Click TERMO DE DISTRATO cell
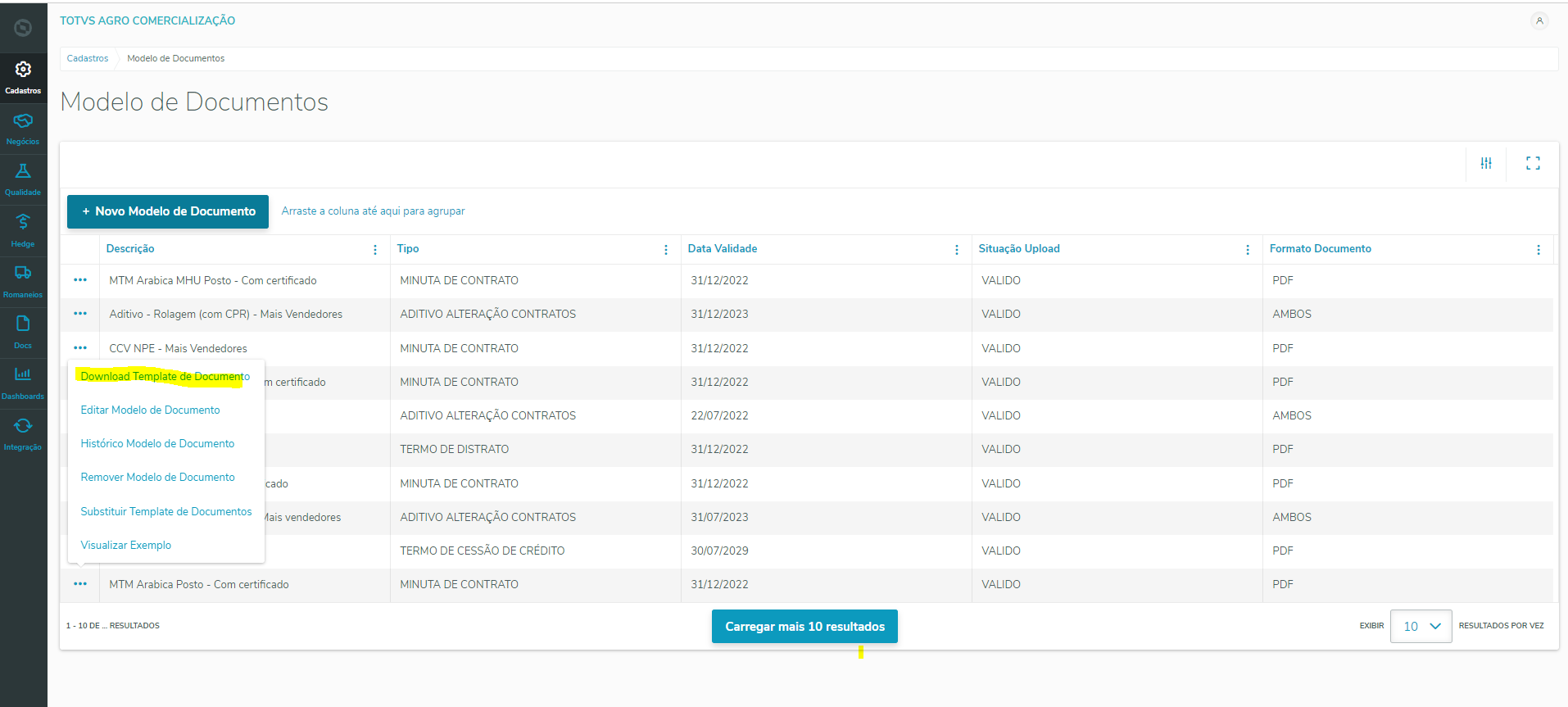The height and width of the screenshot is (707, 1568). click(x=455, y=449)
